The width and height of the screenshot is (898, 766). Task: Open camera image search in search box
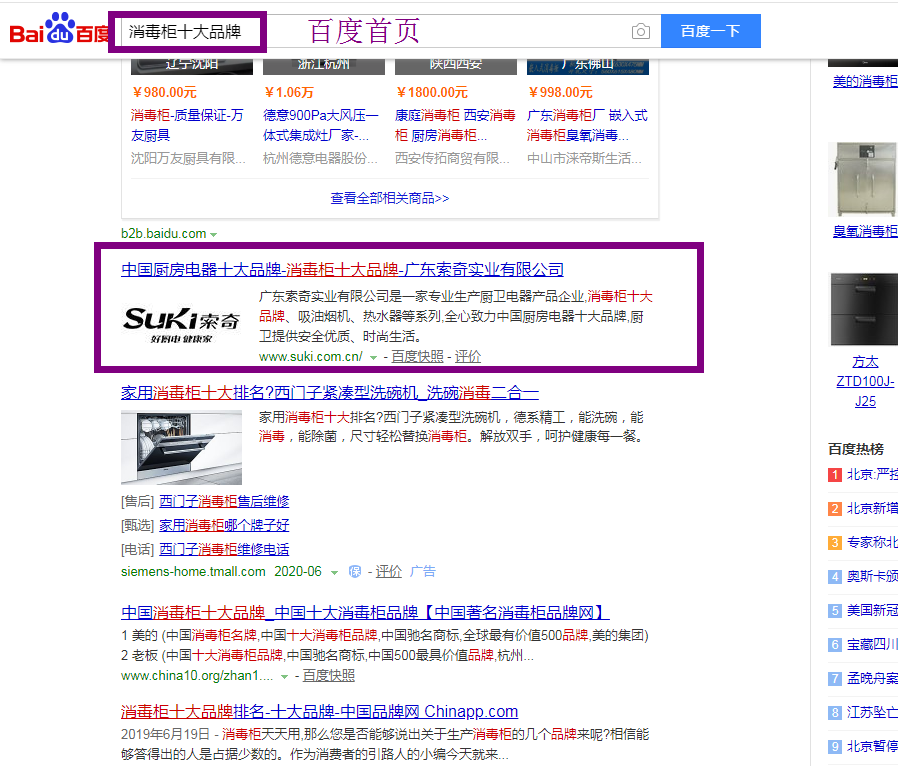(640, 32)
